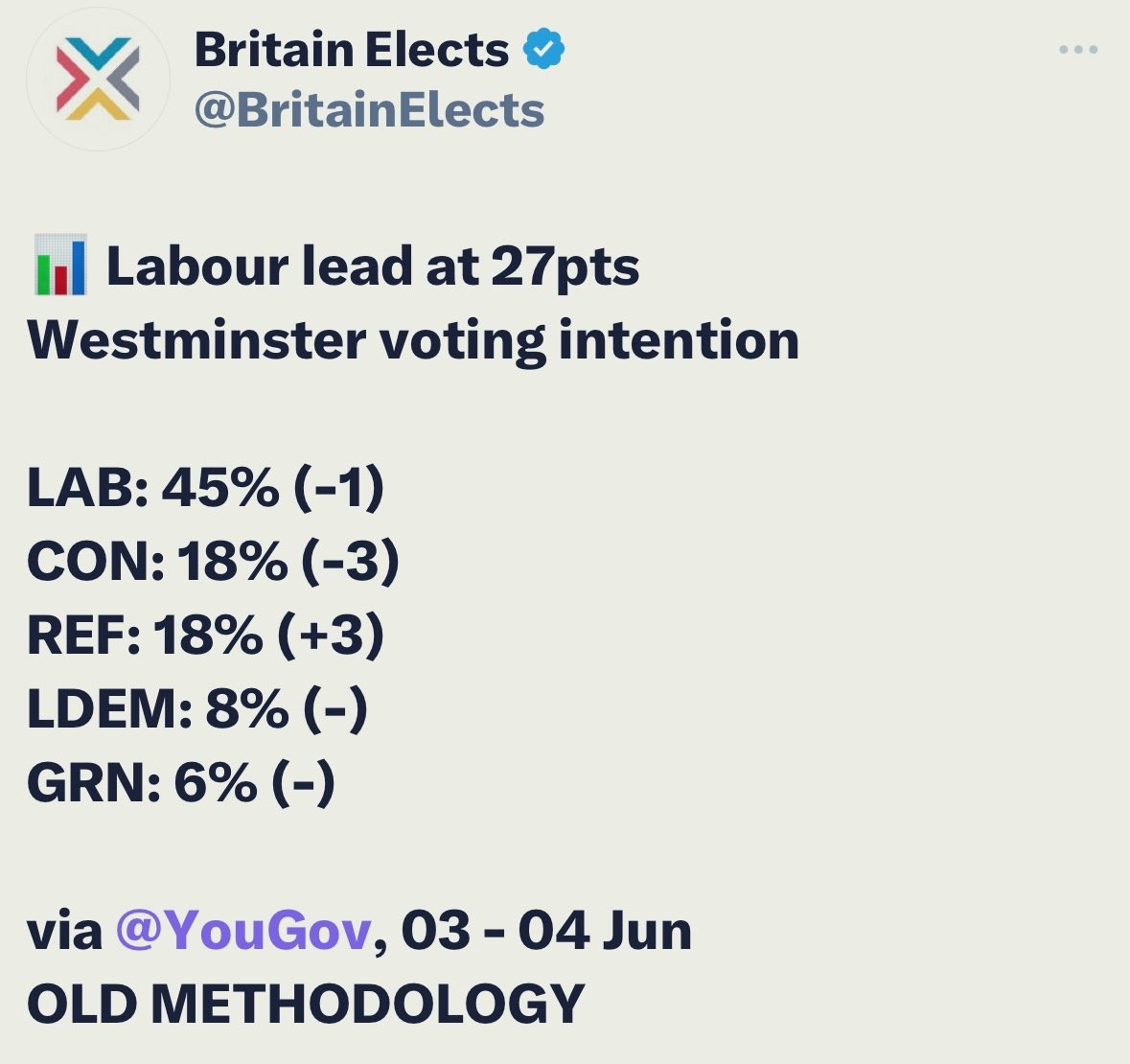This screenshot has height=1064, width=1130.
Task: Click the 'LDEM: 8%' result line
Action: point(197,708)
